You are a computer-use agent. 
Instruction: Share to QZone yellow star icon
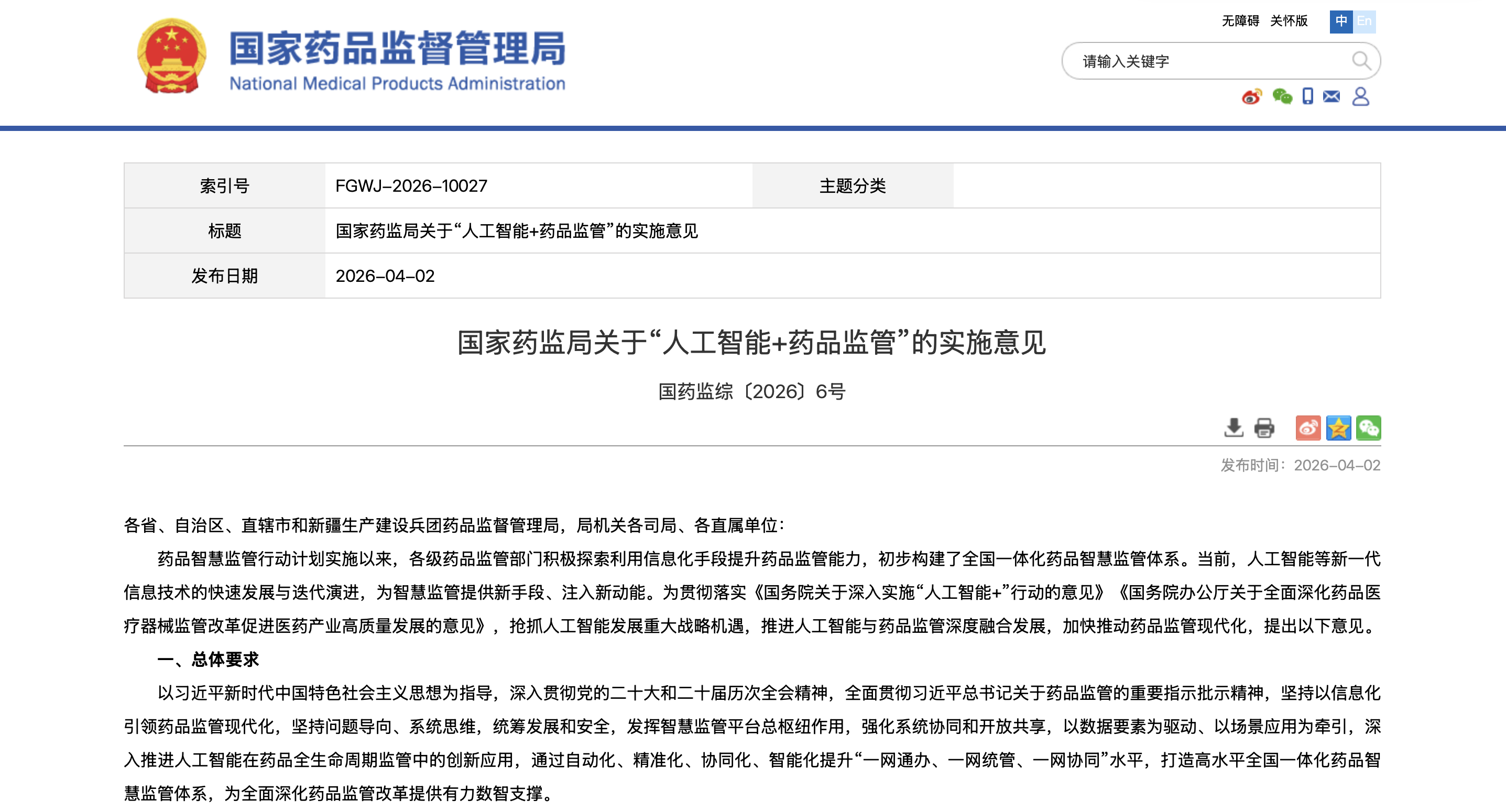(1338, 428)
